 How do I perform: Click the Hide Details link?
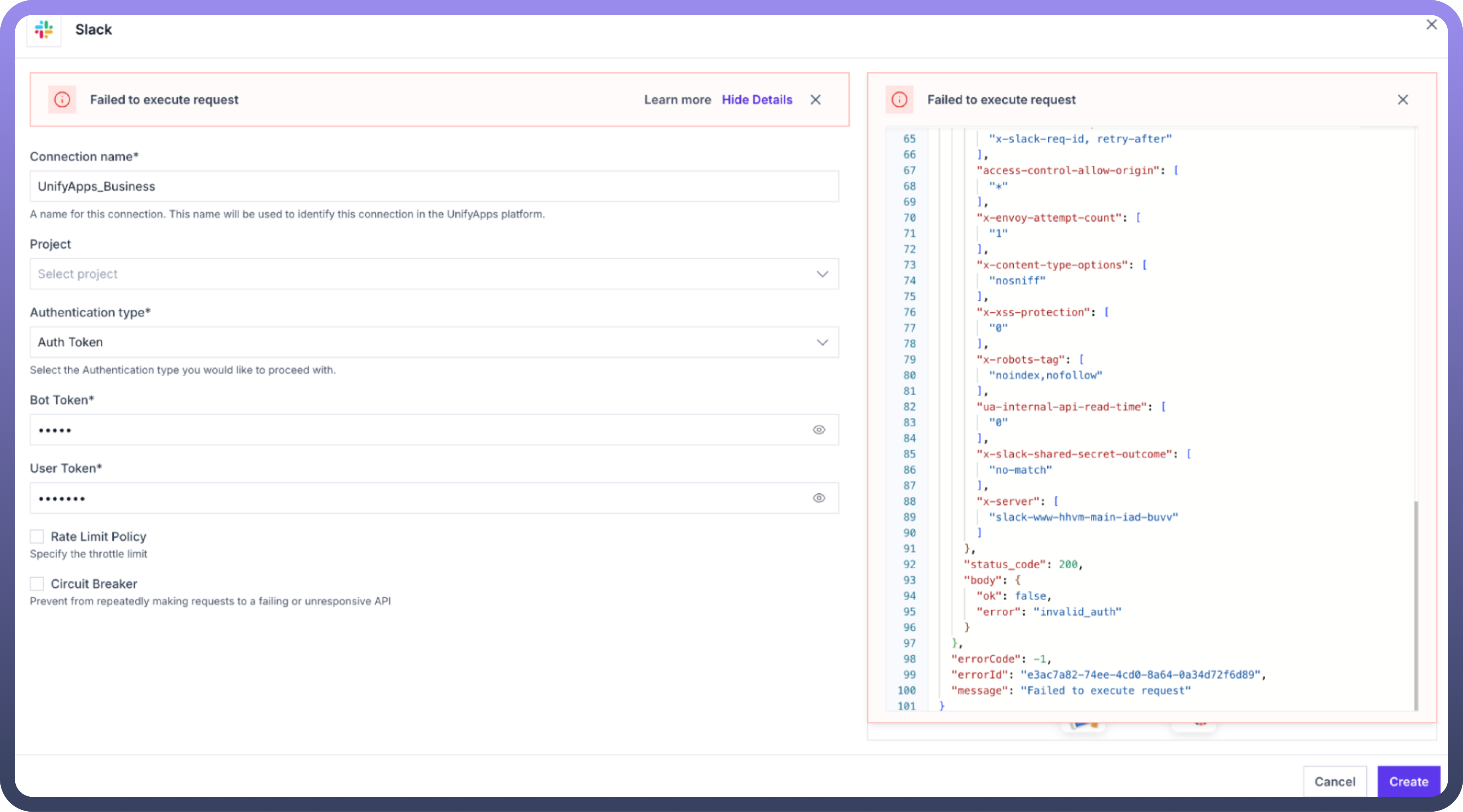(x=757, y=99)
